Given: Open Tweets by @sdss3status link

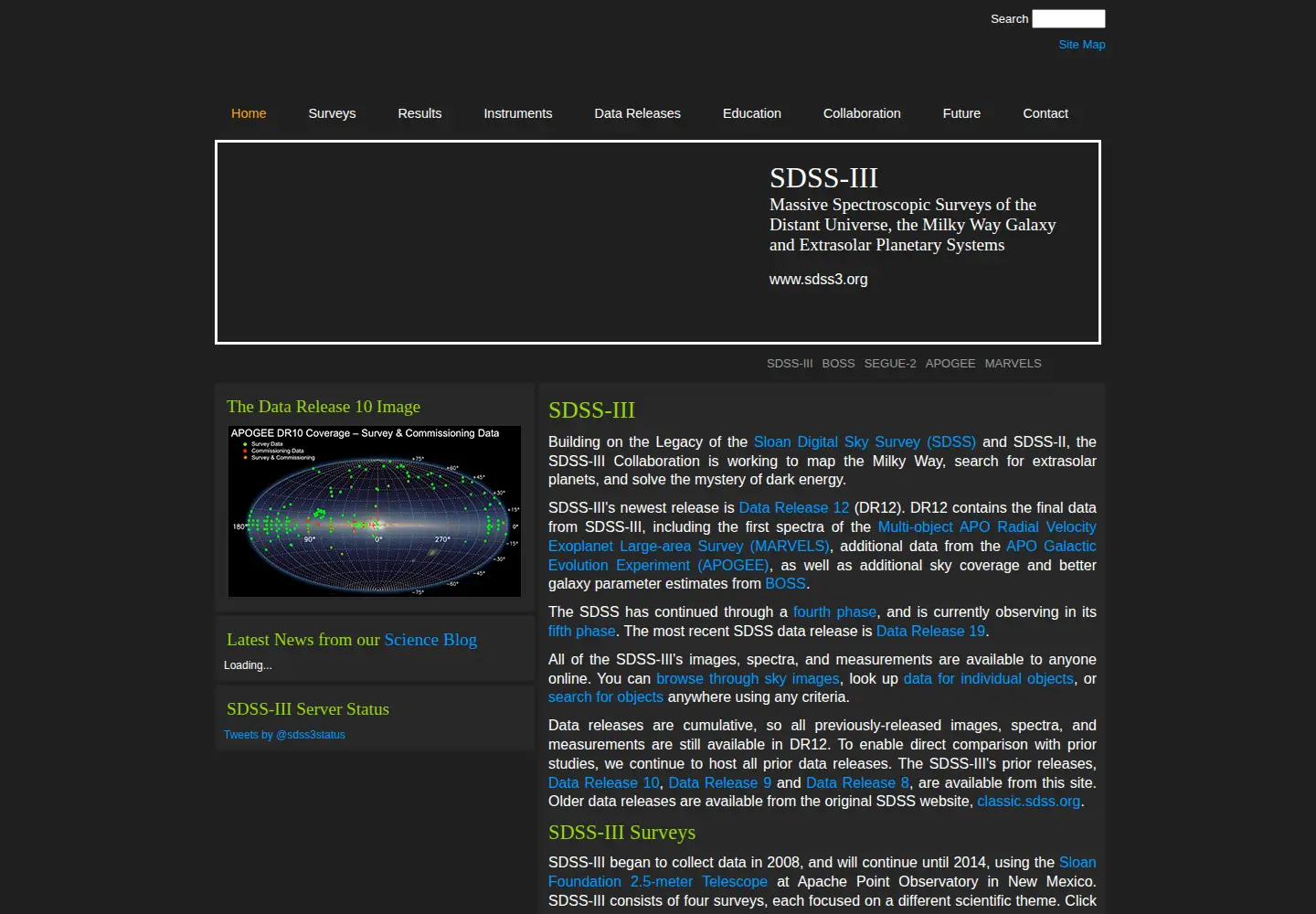Looking at the screenshot, I should [284, 735].
